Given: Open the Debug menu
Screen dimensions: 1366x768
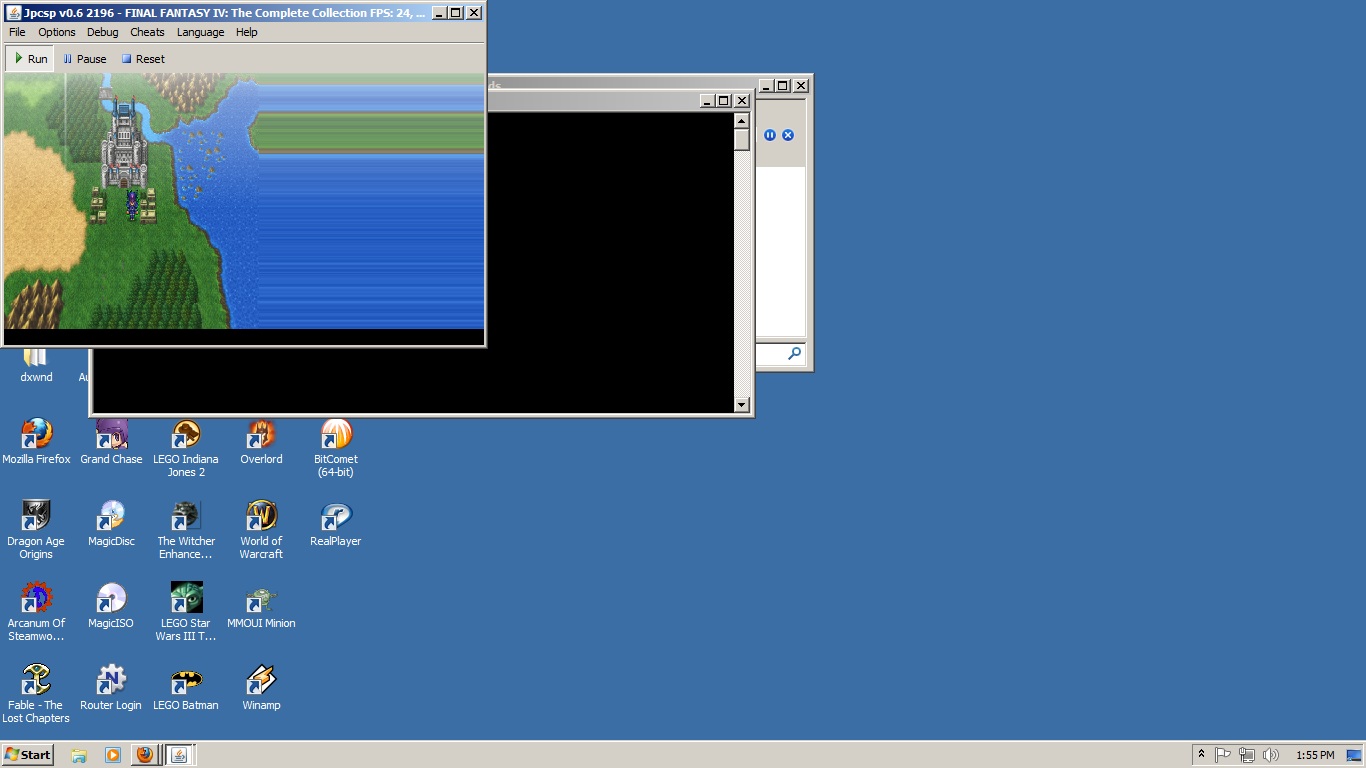Looking at the screenshot, I should pos(102,32).
